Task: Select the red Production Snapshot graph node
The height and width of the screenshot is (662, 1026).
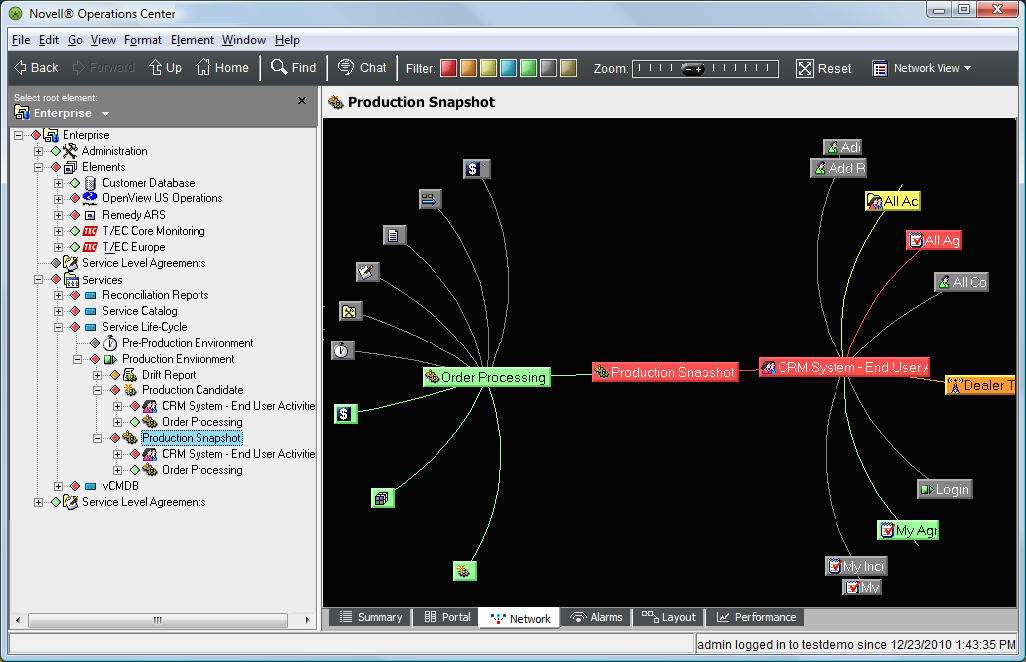Action: pyautogui.click(x=665, y=372)
